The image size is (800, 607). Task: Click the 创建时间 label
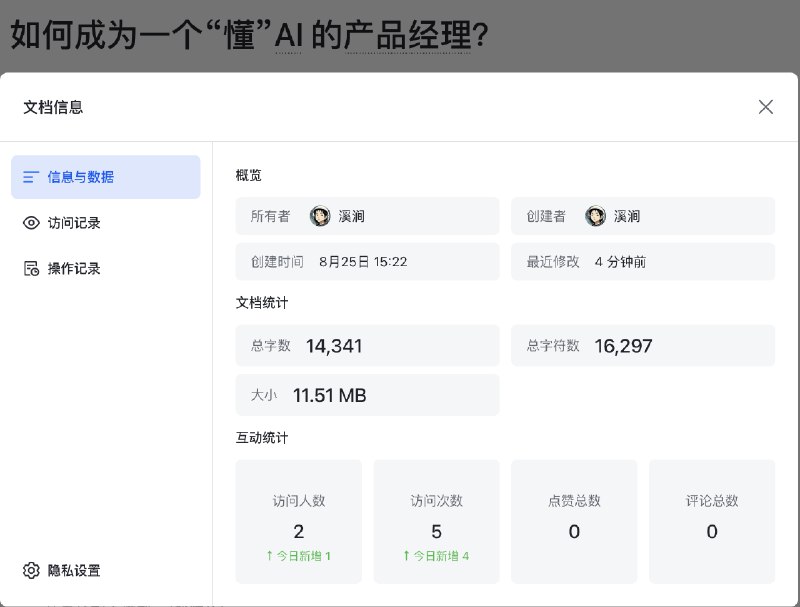pyautogui.click(x=277, y=262)
